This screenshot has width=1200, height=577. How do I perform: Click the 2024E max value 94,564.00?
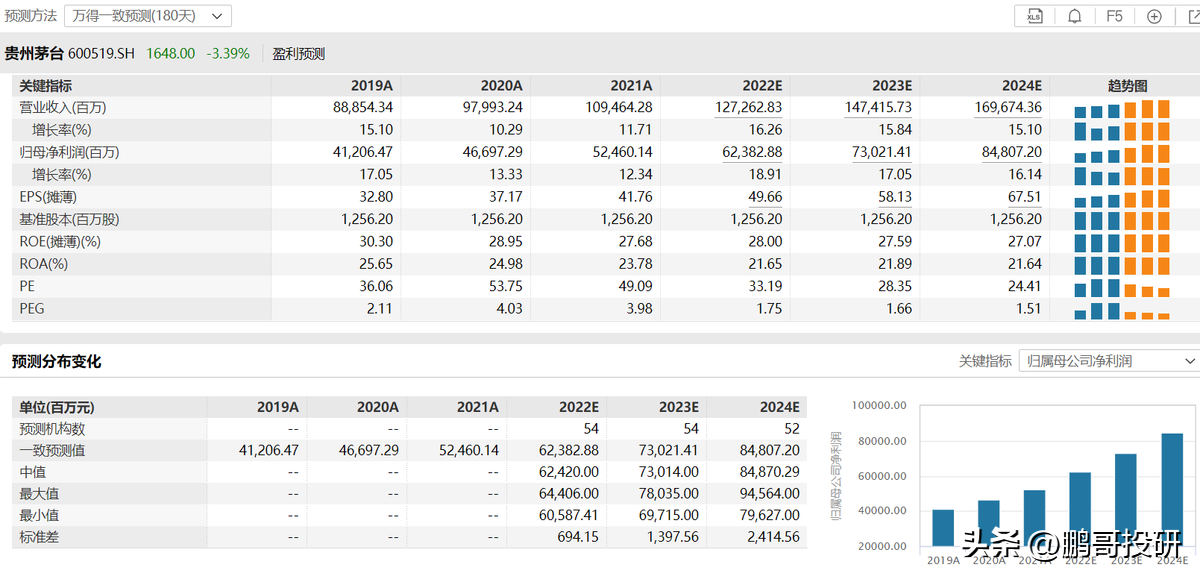770,493
